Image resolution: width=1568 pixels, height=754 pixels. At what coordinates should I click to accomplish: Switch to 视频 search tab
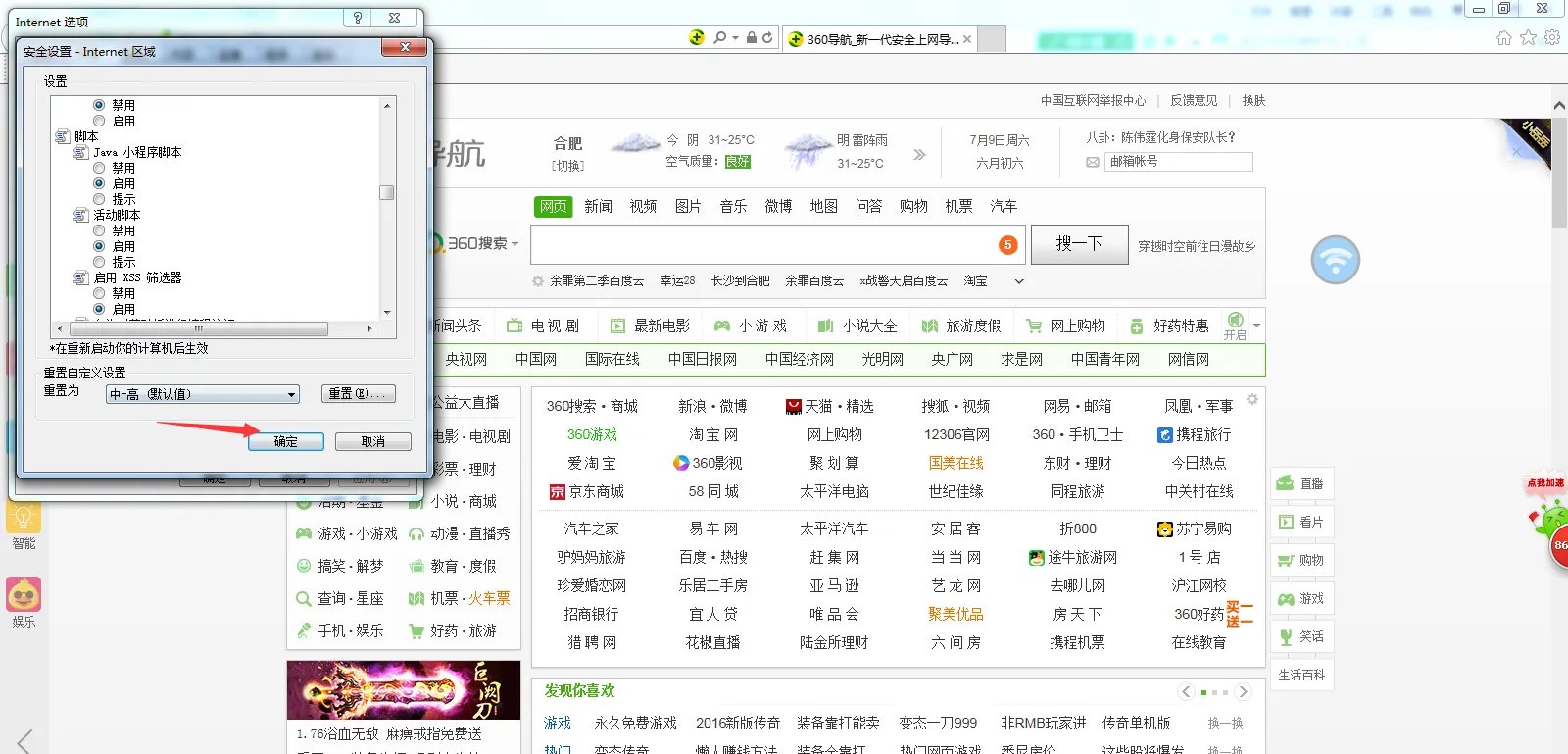click(643, 206)
